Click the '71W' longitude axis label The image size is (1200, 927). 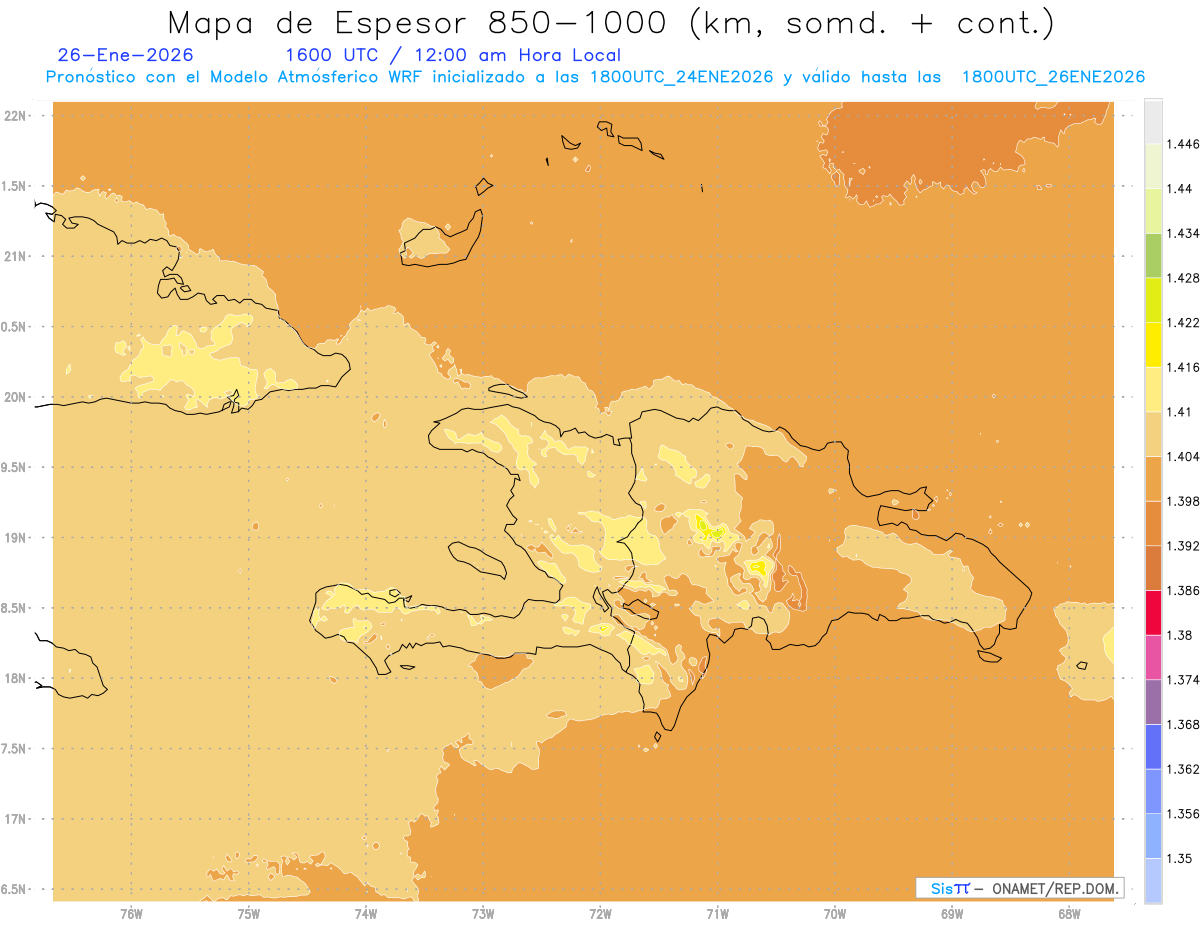click(x=717, y=913)
